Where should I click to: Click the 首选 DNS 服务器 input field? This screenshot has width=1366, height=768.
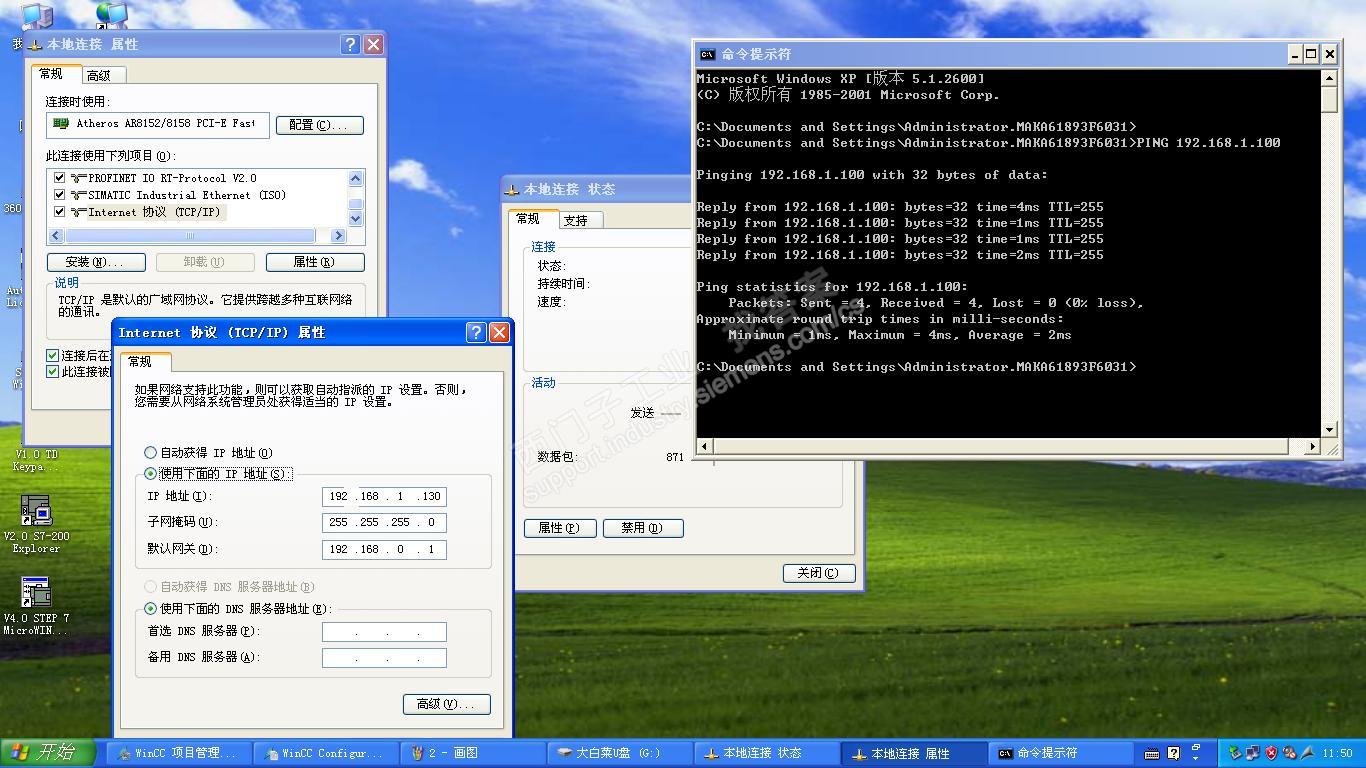tap(384, 631)
